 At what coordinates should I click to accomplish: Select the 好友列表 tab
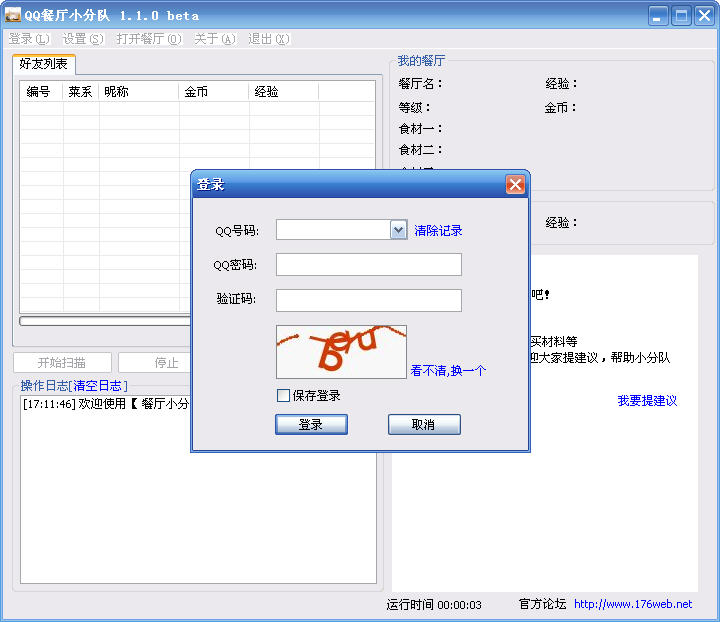44,64
